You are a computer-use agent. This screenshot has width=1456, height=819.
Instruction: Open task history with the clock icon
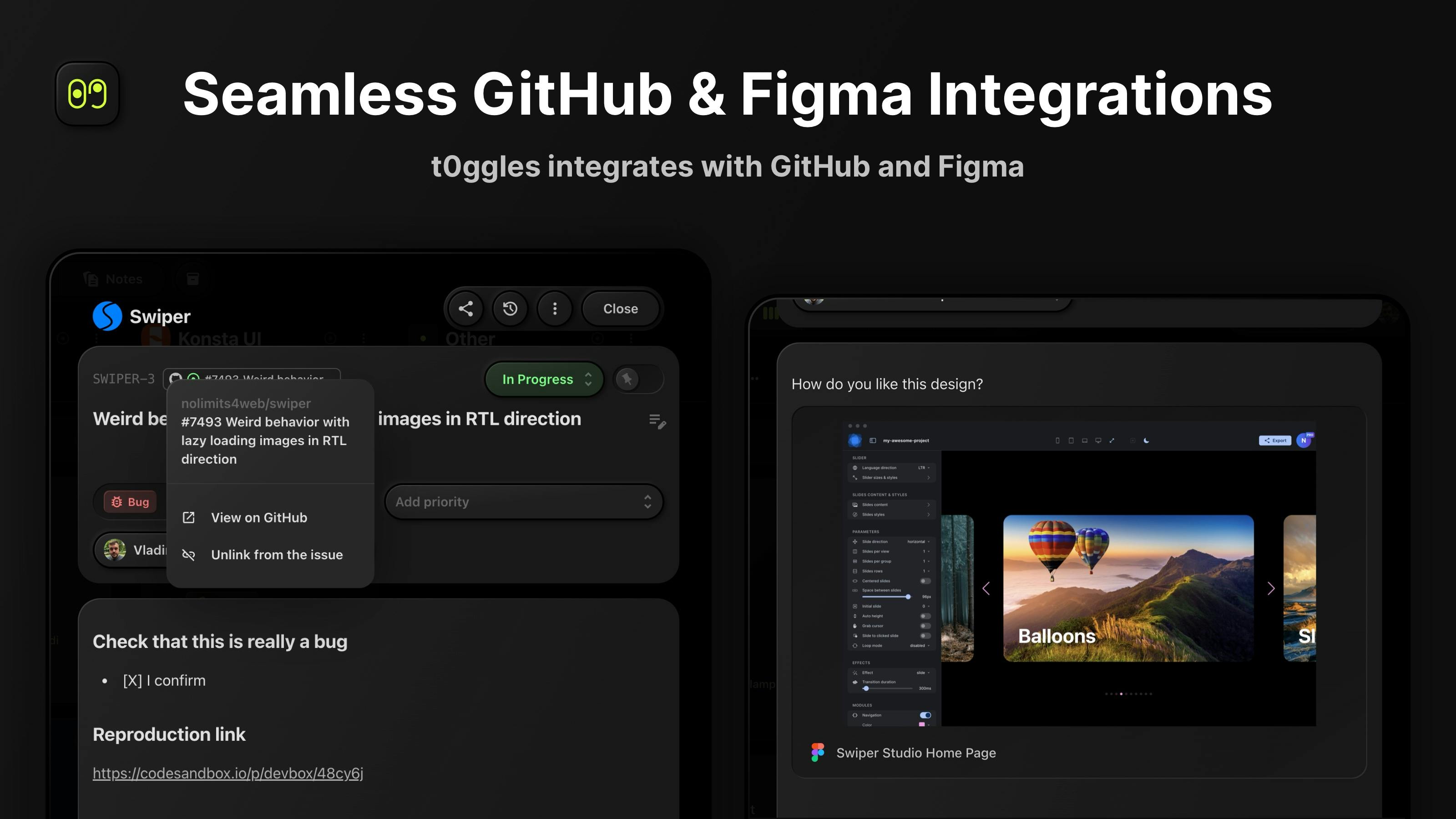coord(510,308)
